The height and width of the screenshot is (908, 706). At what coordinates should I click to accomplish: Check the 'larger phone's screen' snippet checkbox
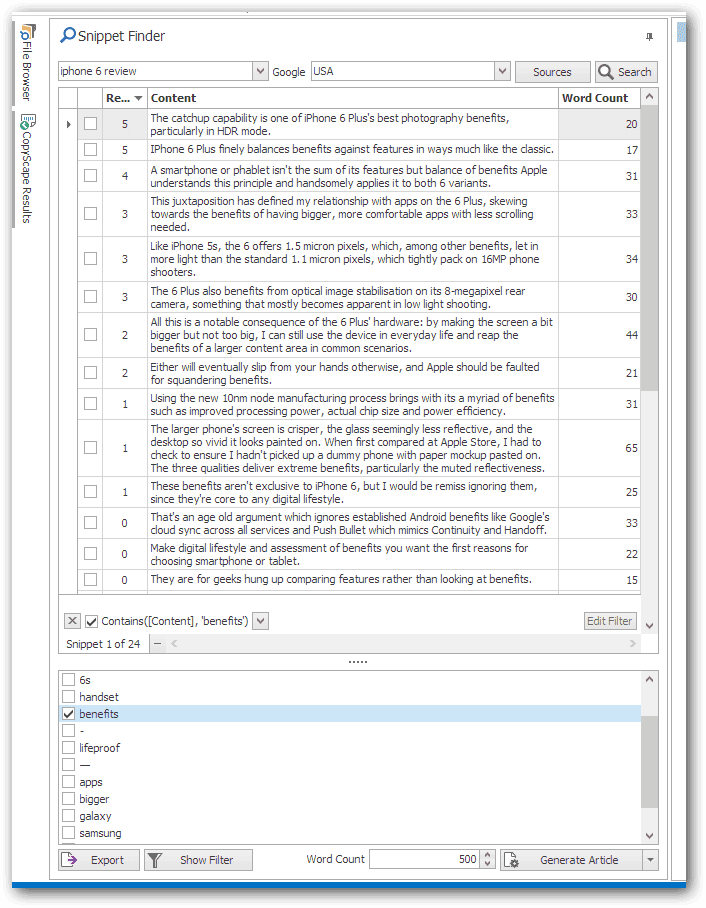click(x=90, y=448)
